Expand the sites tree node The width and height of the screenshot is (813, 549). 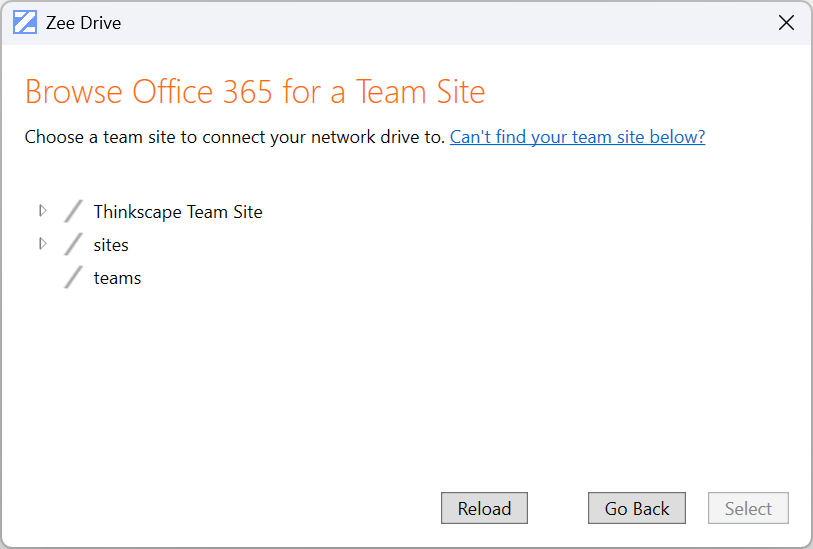click(x=42, y=243)
